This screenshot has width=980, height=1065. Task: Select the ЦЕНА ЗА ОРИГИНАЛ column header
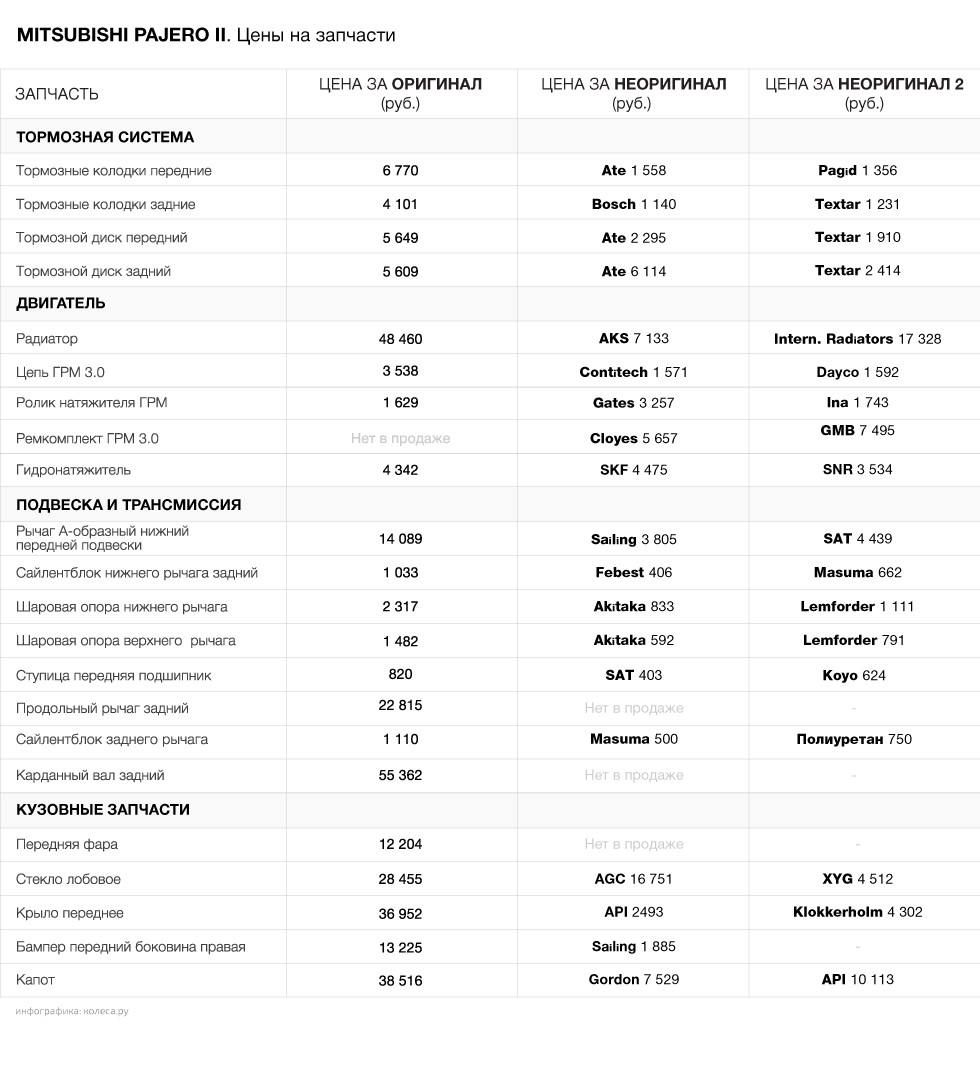pos(401,93)
